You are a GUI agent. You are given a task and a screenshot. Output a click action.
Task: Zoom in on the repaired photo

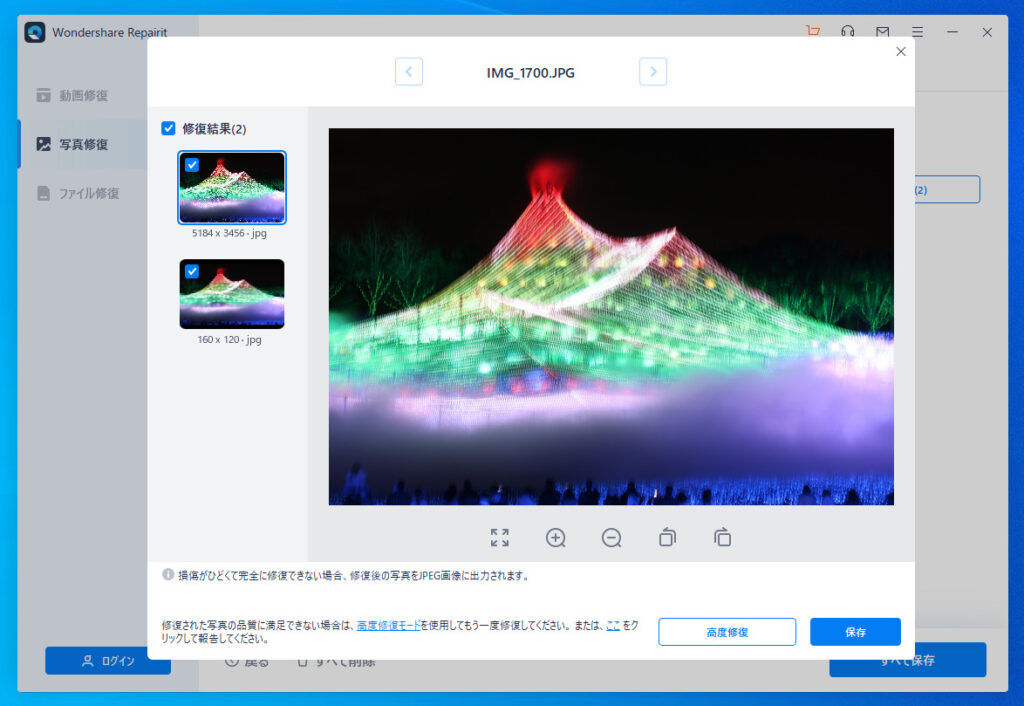[x=556, y=537]
